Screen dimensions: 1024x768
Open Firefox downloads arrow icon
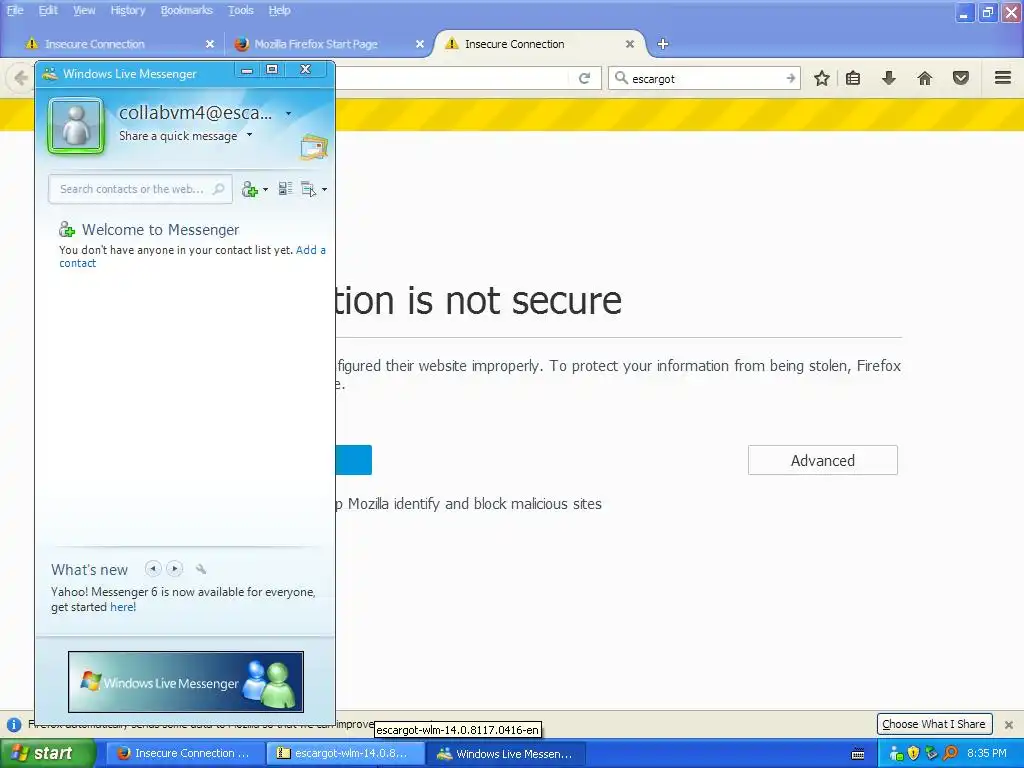tap(888, 78)
